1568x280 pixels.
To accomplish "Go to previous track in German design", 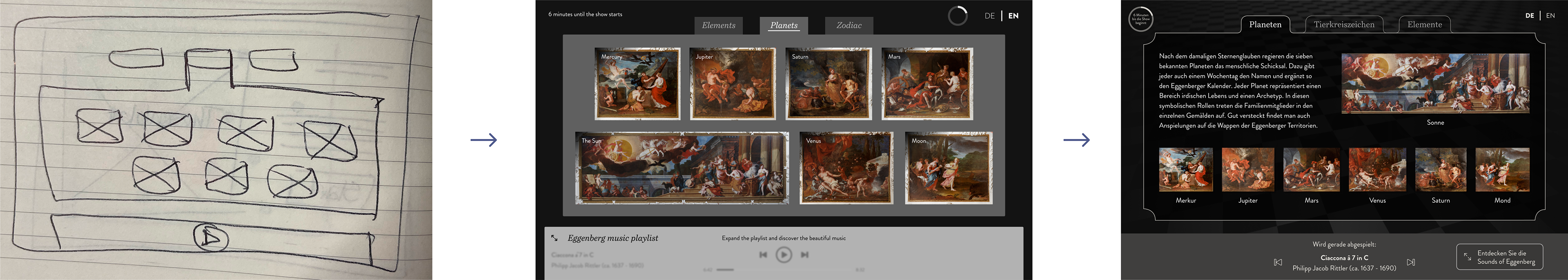I will tap(1278, 262).
